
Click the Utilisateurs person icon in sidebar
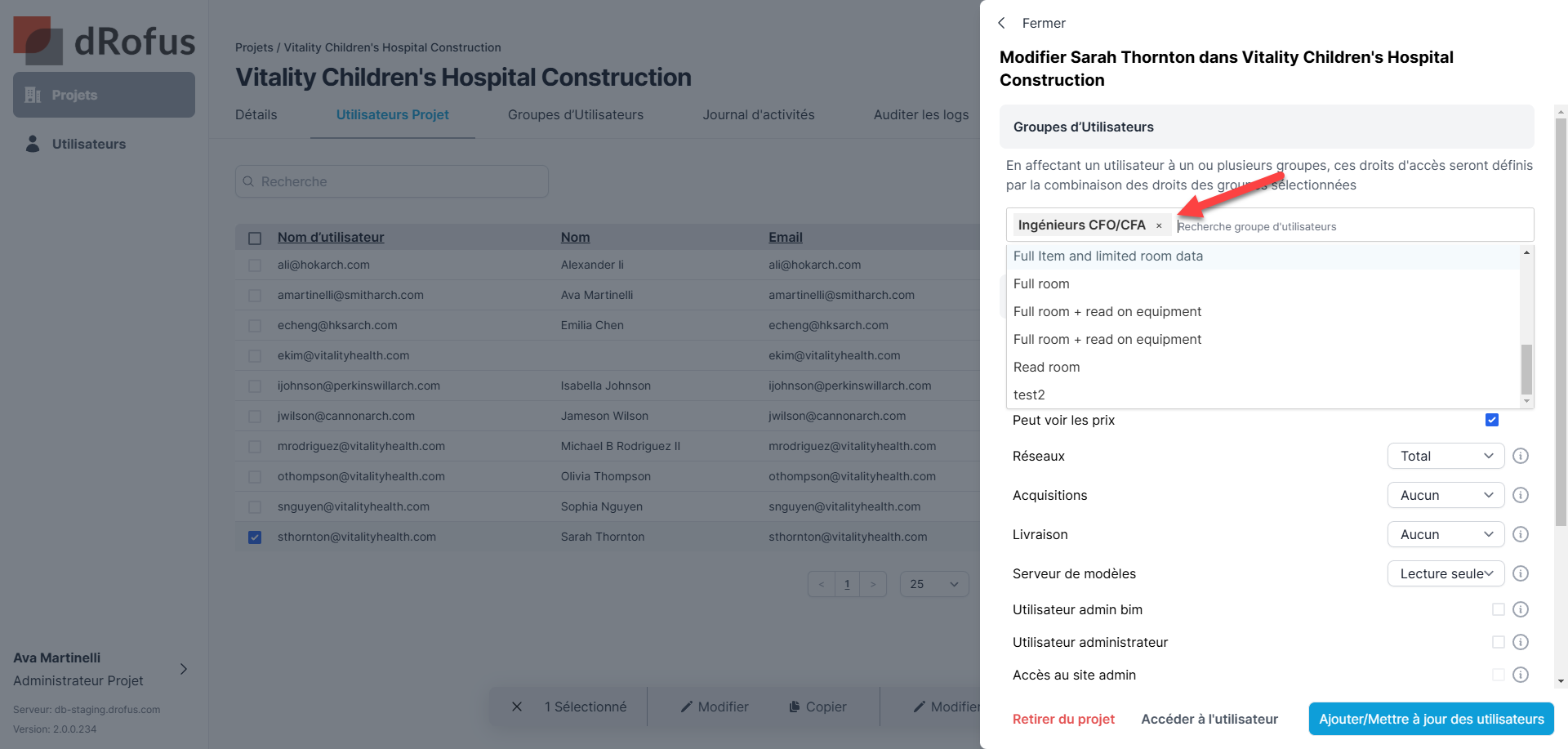click(33, 144)
